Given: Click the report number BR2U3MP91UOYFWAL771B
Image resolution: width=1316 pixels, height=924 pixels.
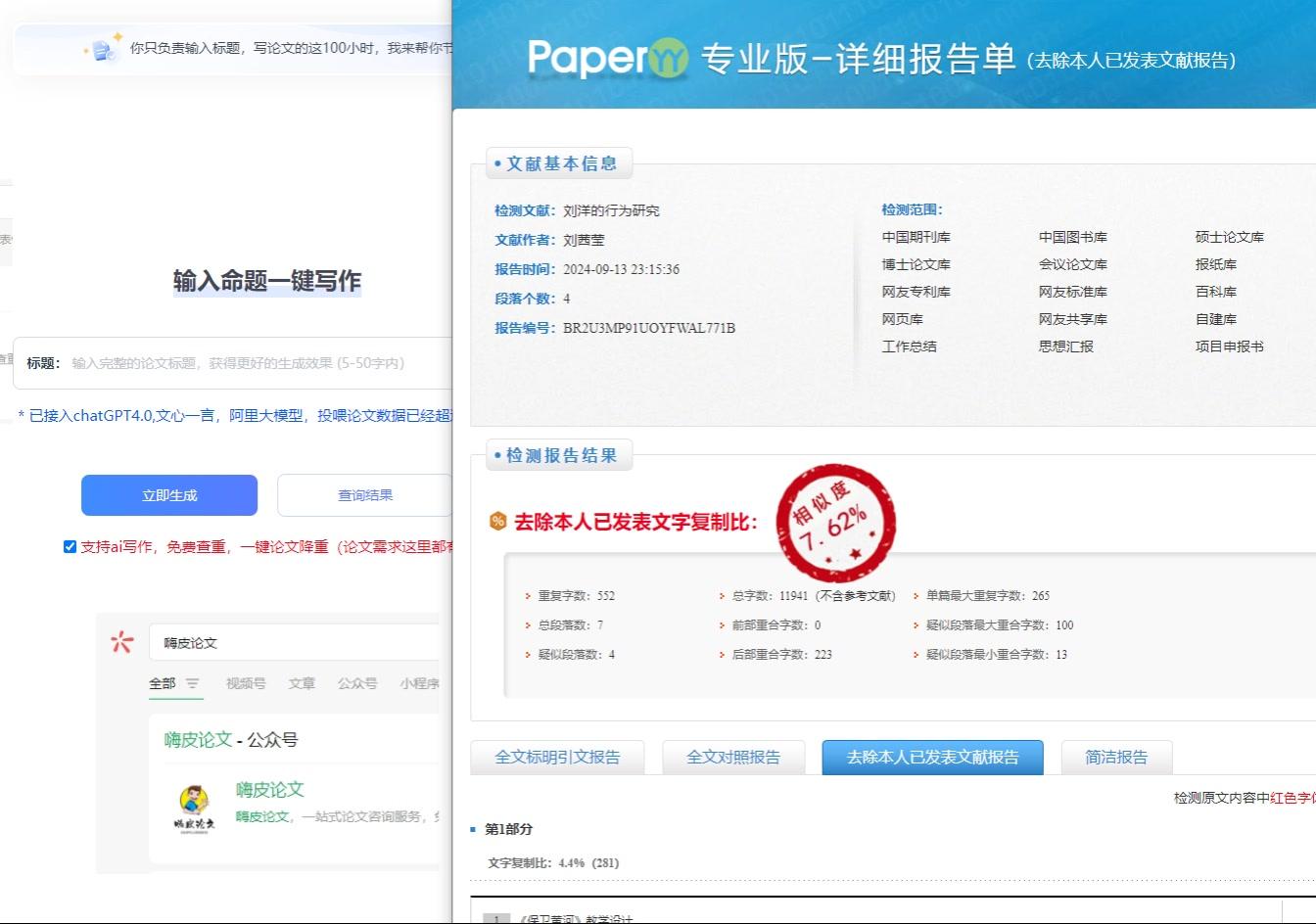Looking at the screenshot, I should tap(649, 328).
